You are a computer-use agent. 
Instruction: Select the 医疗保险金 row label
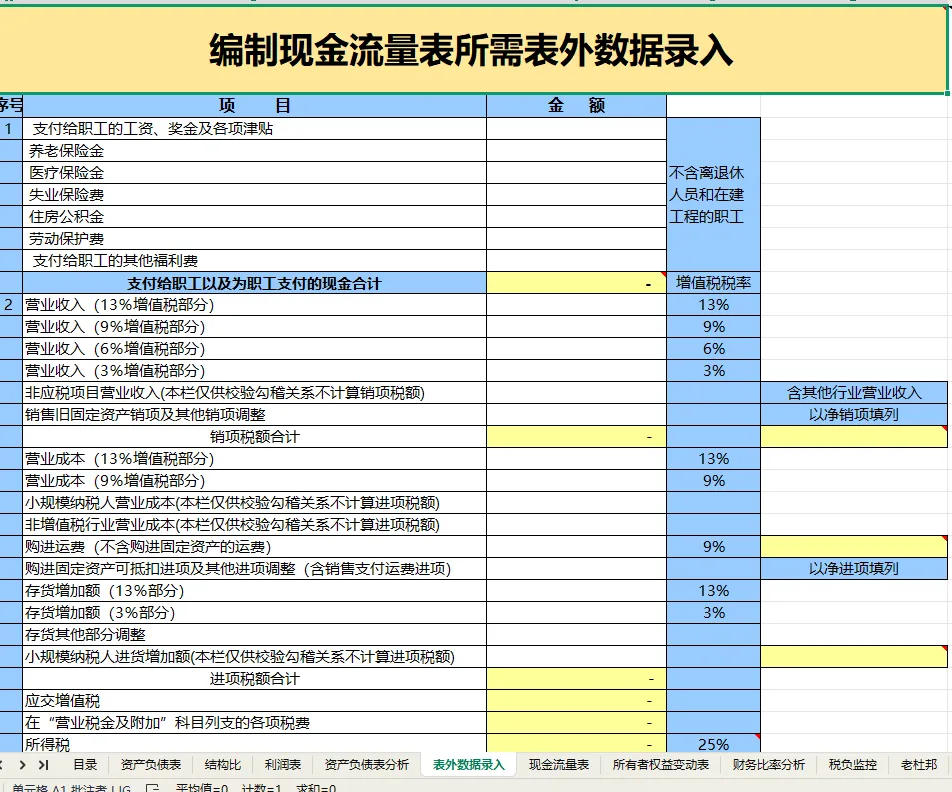(x=254, y=172)
